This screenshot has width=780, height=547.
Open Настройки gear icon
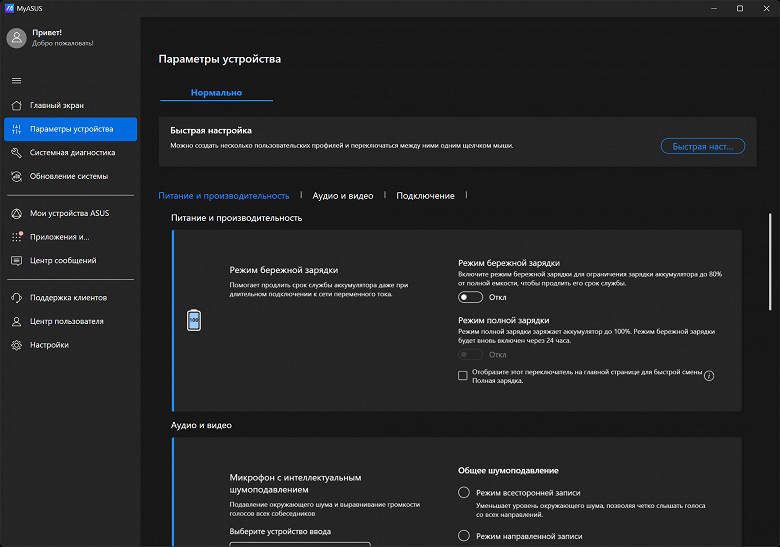[x=16, y=345]
